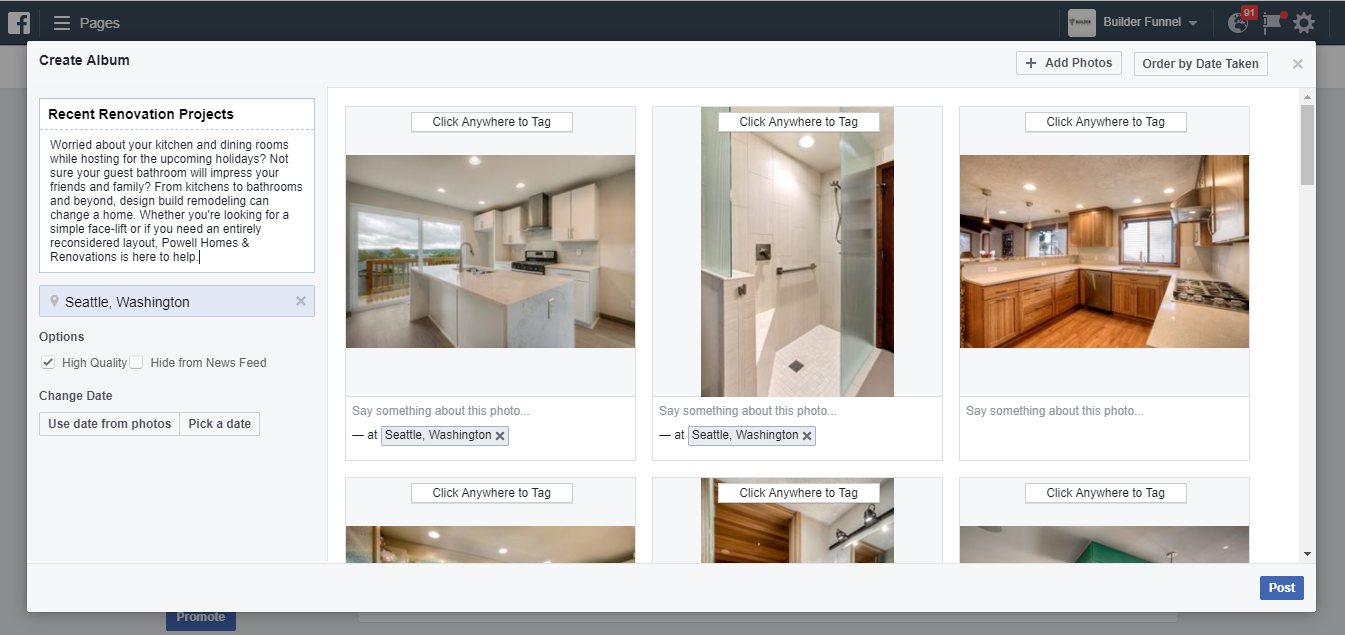This screenshot has width=1345, height=635.
Task: Click the Post button
Action: (1281, 587)
